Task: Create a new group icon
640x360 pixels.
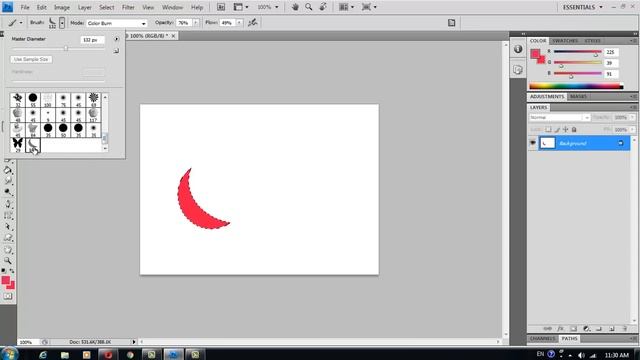Action: [599, 329]
